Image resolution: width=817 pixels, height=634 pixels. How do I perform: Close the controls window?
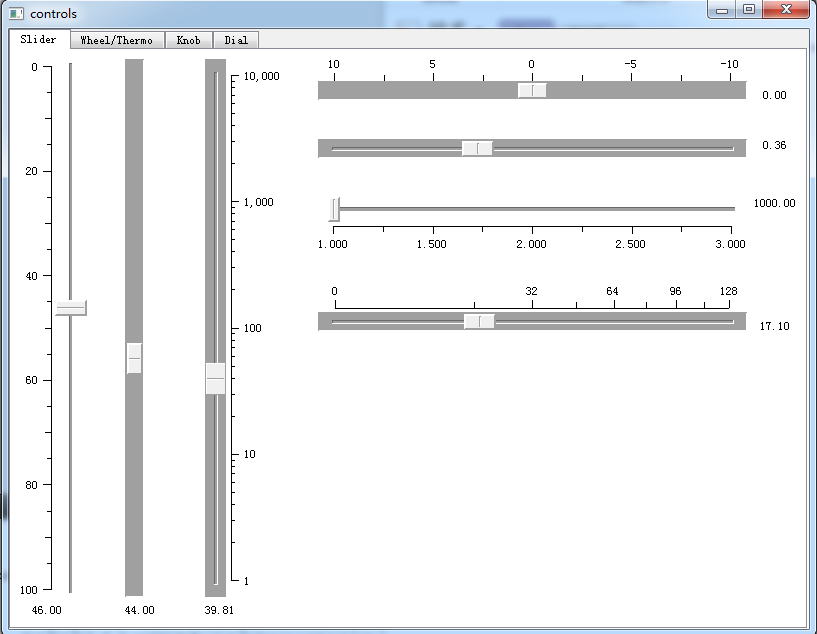[786, 10]
